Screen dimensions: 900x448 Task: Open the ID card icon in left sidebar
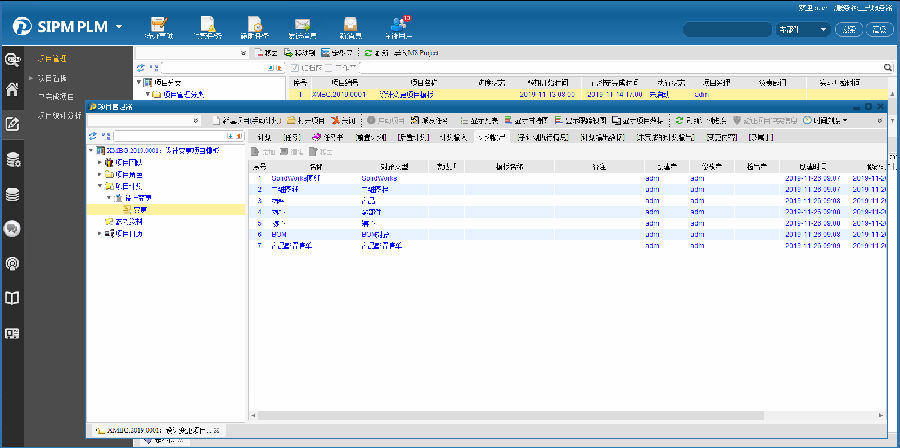[13, 333]
